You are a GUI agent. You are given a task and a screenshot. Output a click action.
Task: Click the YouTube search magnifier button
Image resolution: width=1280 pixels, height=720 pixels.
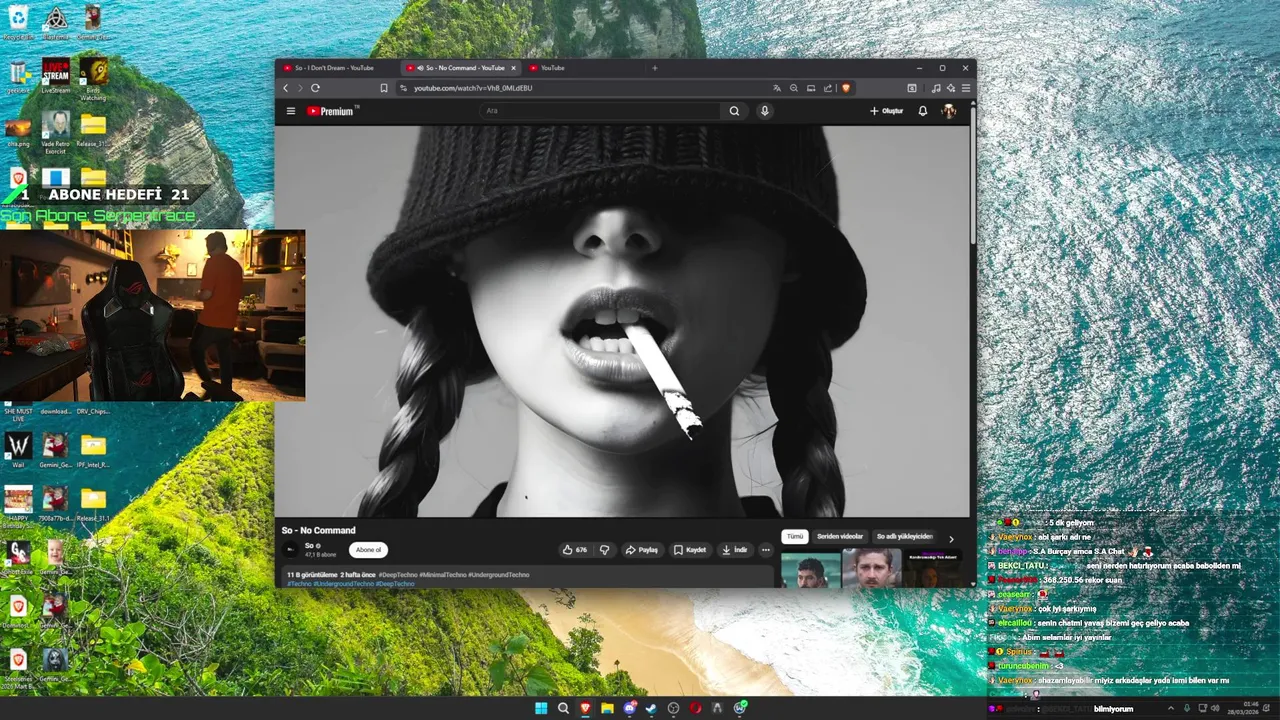pos(734,111)
